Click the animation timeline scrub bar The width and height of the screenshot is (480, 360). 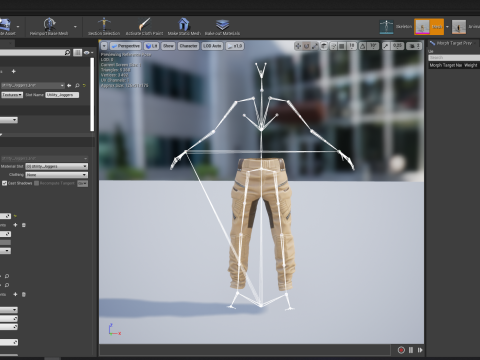pos(245,350)
